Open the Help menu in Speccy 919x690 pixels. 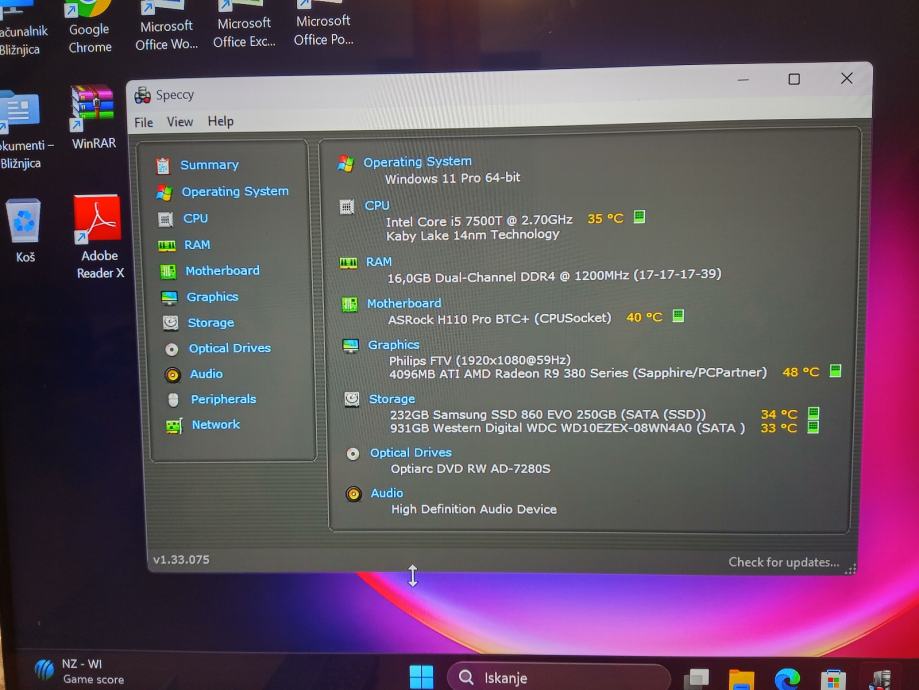point(220,121)
